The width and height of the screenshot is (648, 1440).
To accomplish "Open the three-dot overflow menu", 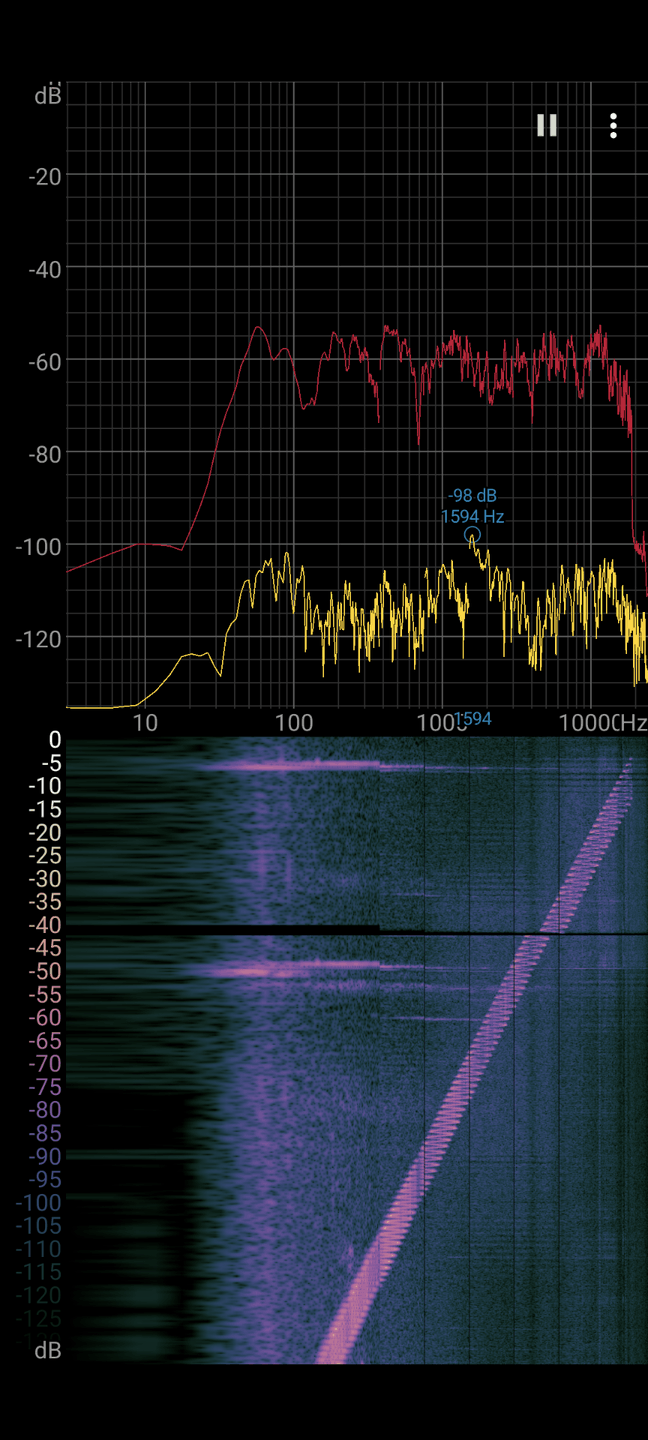I will (x=613, y=125).
